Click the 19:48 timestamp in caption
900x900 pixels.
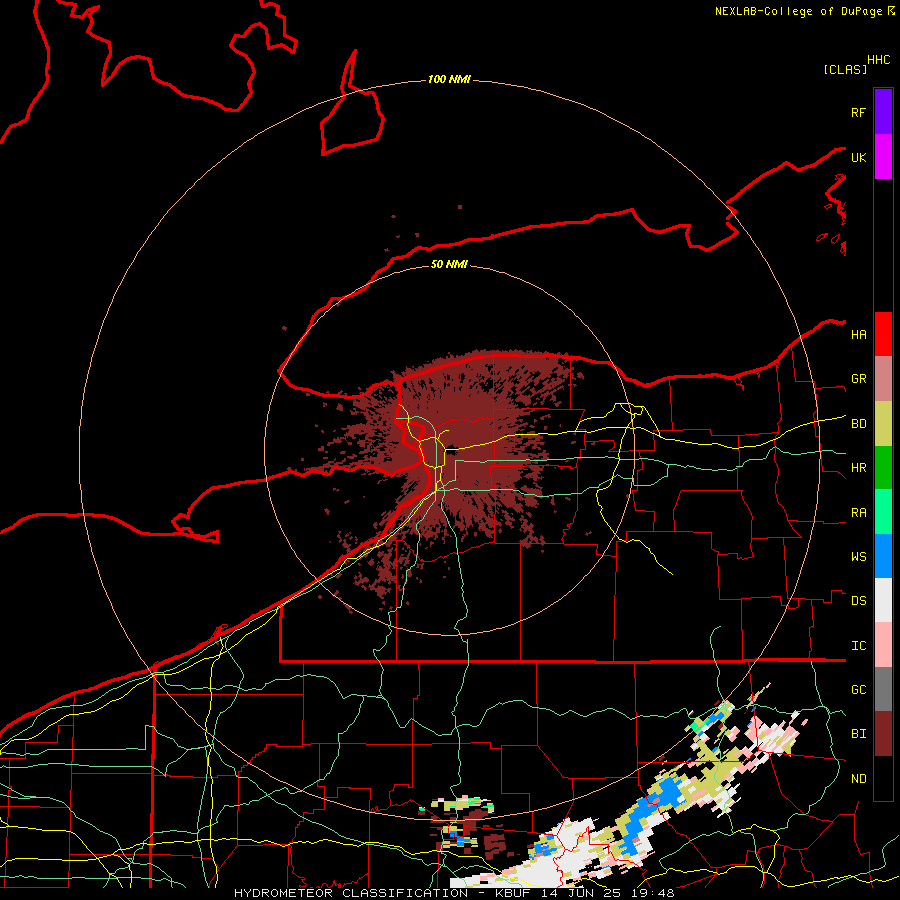click(651, 893)
